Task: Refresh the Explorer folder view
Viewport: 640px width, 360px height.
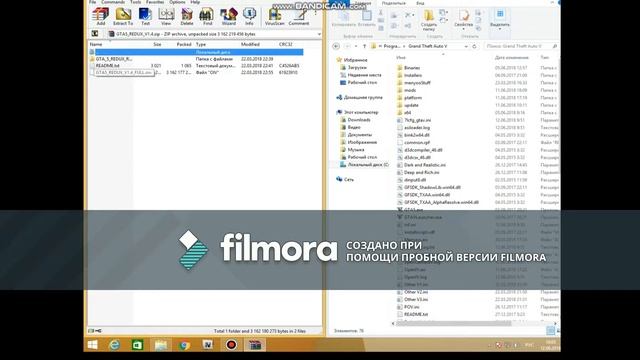Action: tap(474, 47)
